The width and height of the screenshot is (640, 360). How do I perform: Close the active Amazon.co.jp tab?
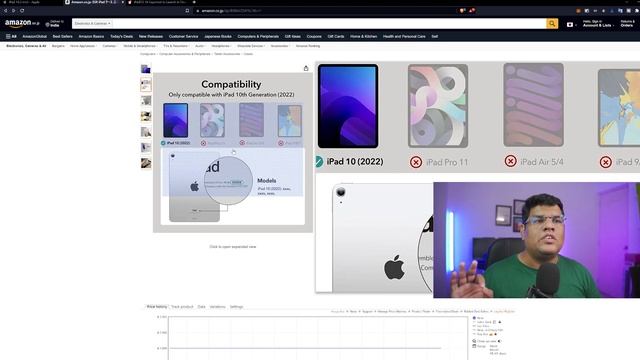(x=122, y=2)
